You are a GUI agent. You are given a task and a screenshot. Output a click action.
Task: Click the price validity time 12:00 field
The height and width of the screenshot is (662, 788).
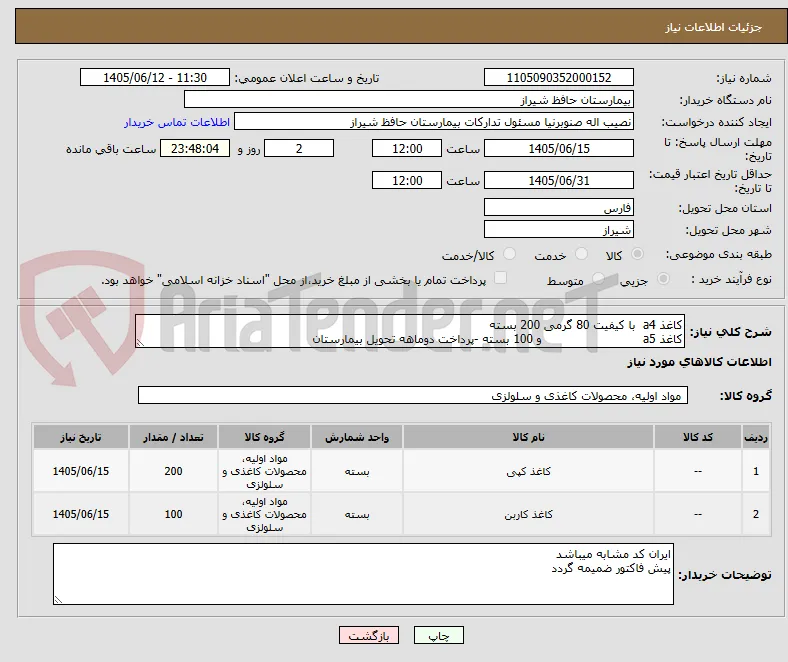(407, 180)
